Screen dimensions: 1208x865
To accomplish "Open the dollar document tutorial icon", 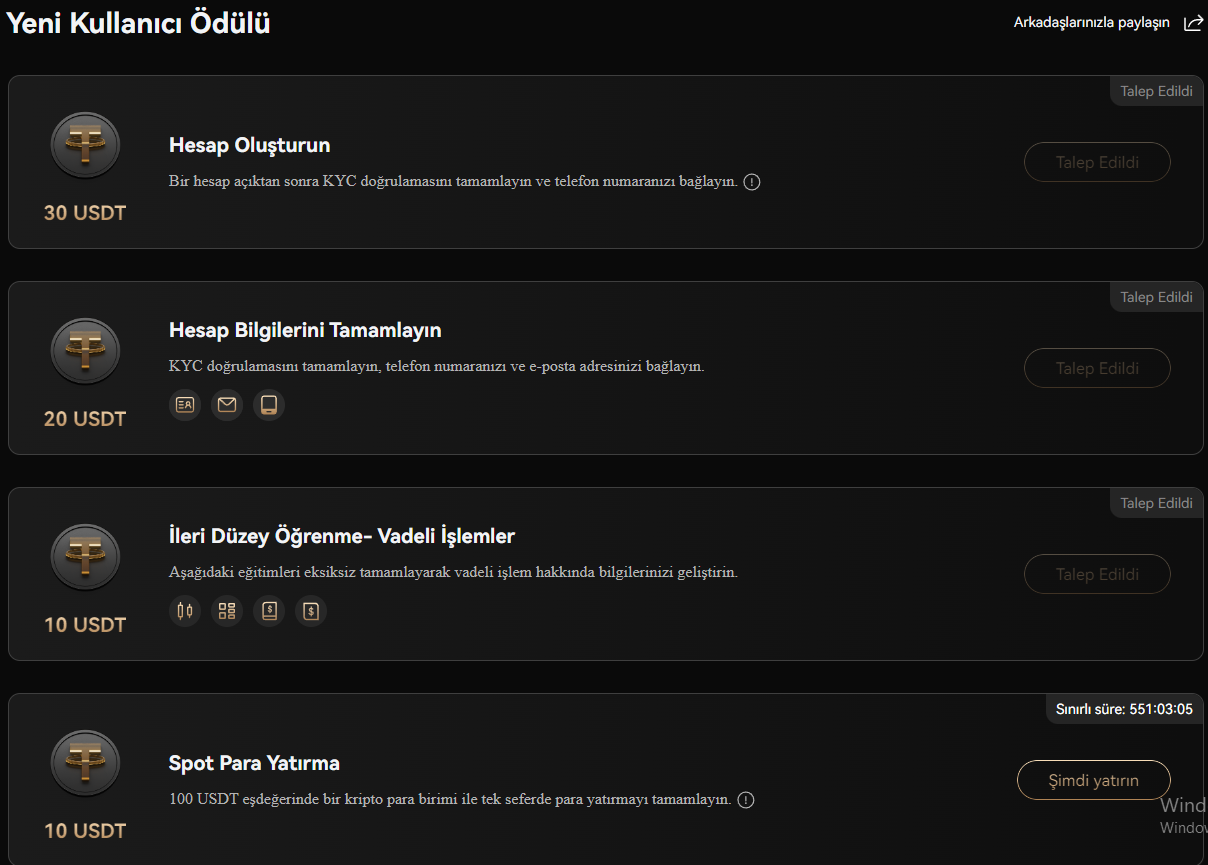I will 311,611.
